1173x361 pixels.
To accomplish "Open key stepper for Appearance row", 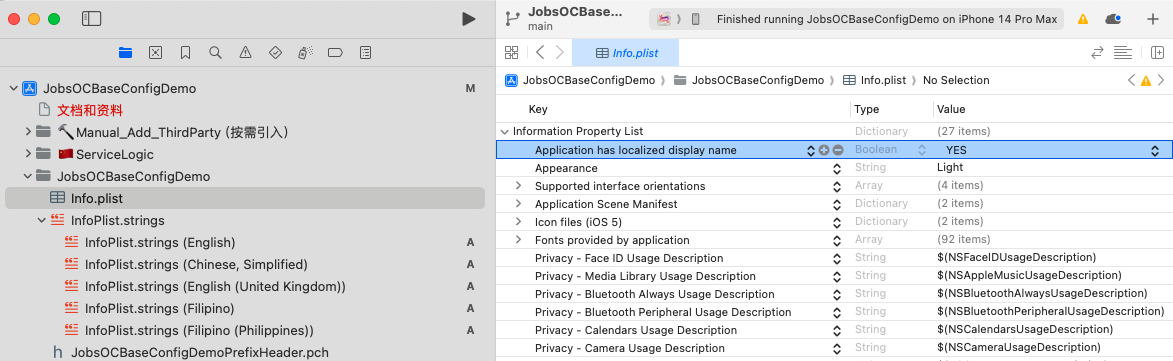I will (x=837, y=168).
